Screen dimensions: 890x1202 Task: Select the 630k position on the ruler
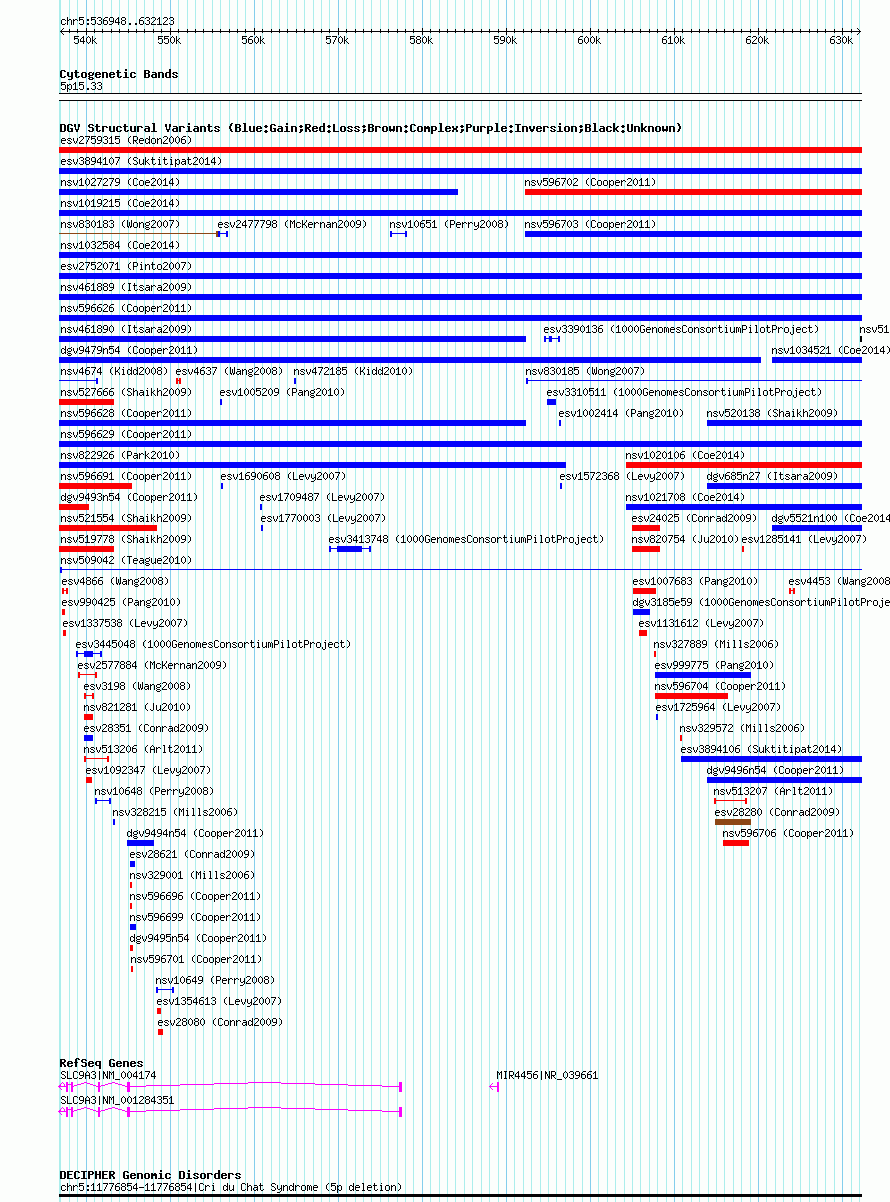(x=841, y=41)
